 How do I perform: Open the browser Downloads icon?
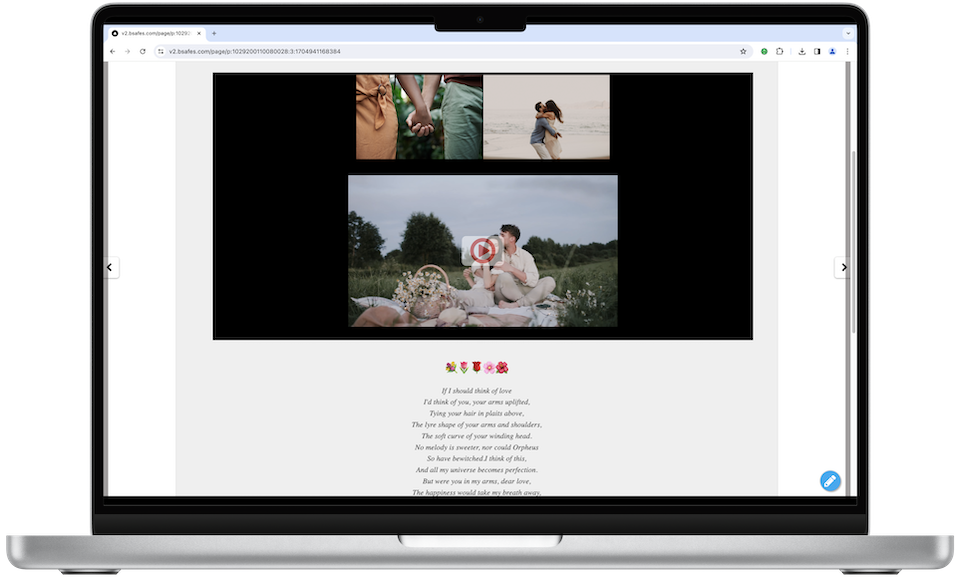[x=802, y=51]
